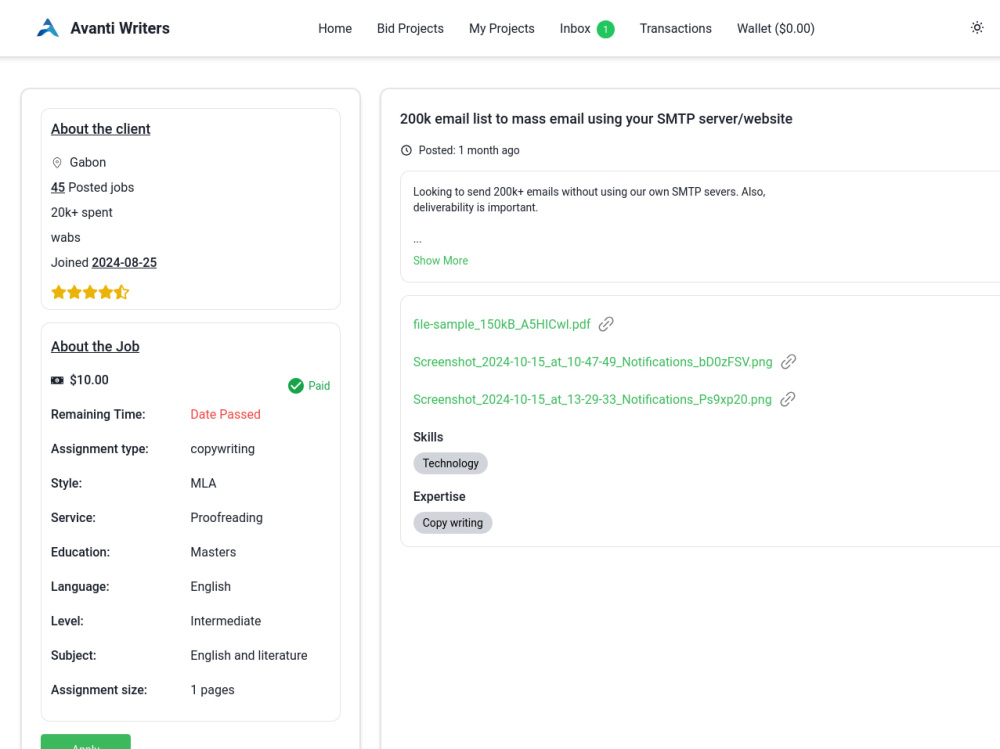Click the Skills section label
The image size is (1000, 749).
(x=428, y=437)
